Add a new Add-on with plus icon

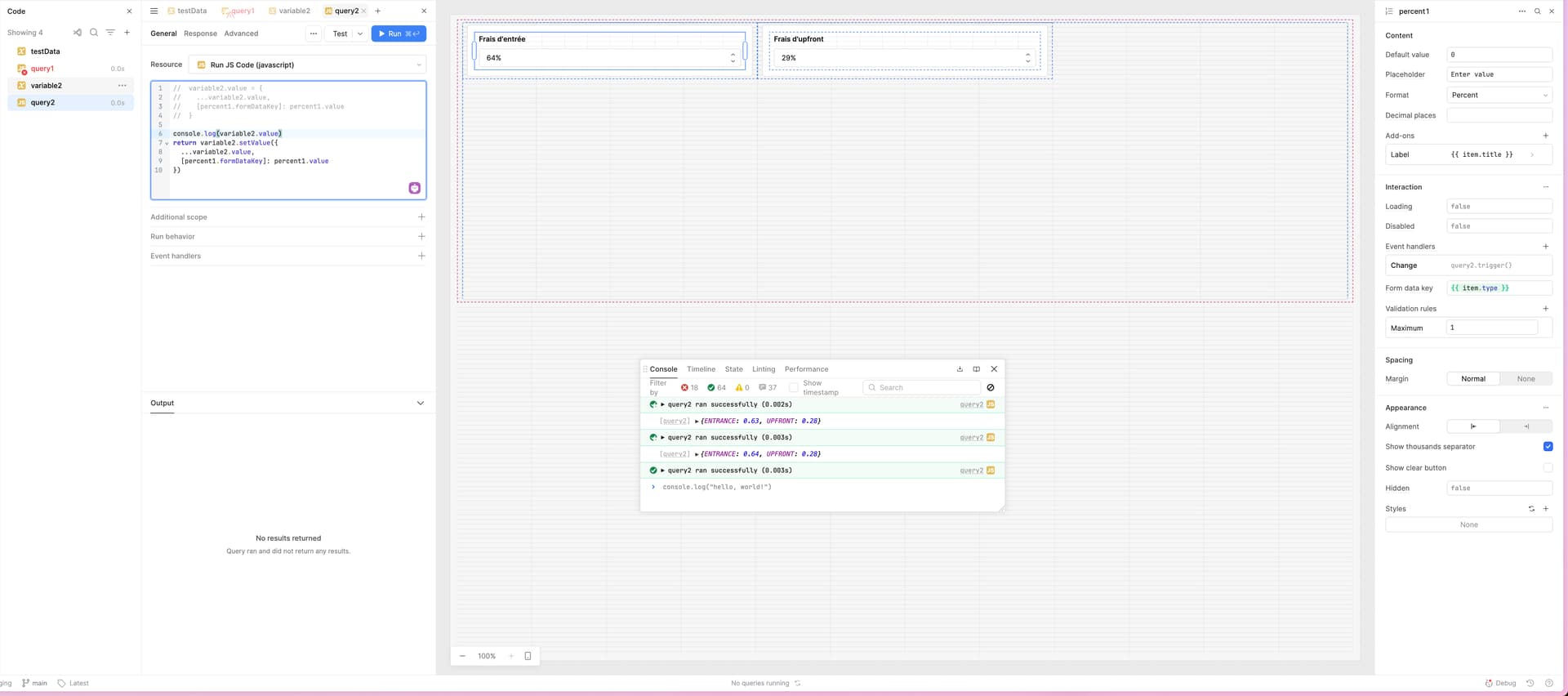1545,136
